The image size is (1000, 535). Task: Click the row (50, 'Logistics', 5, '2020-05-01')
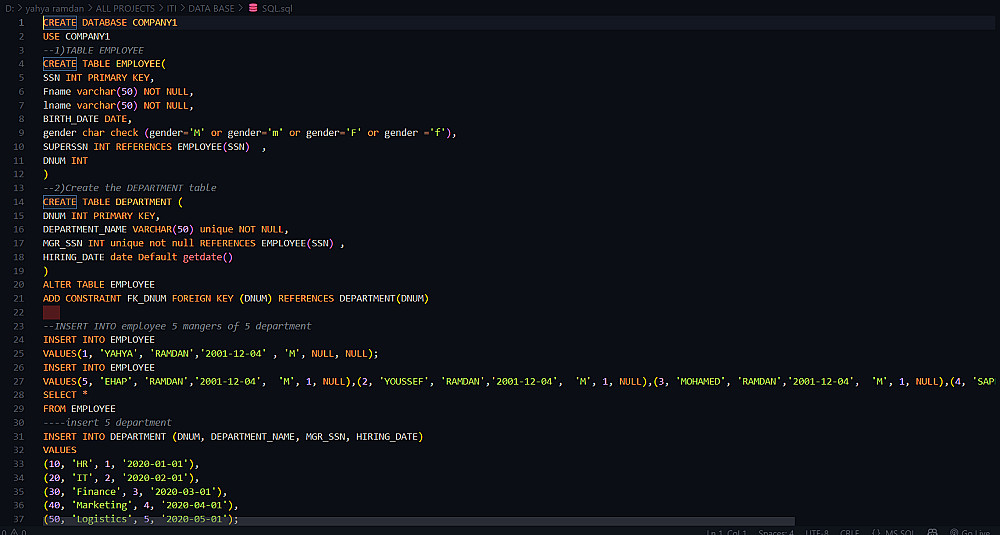(x=140, y=519)
